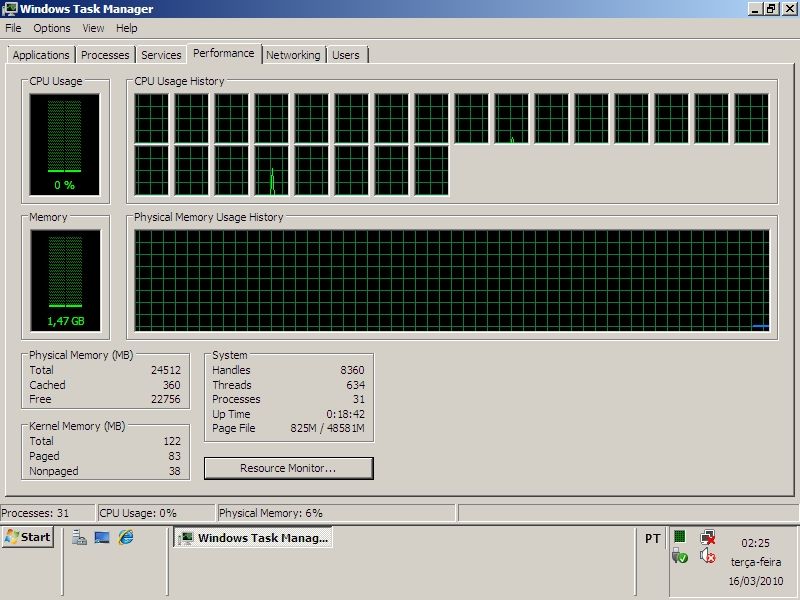Restore down the Task Manager window
This screenshot has height=600, width=800.
coord(771,9)
